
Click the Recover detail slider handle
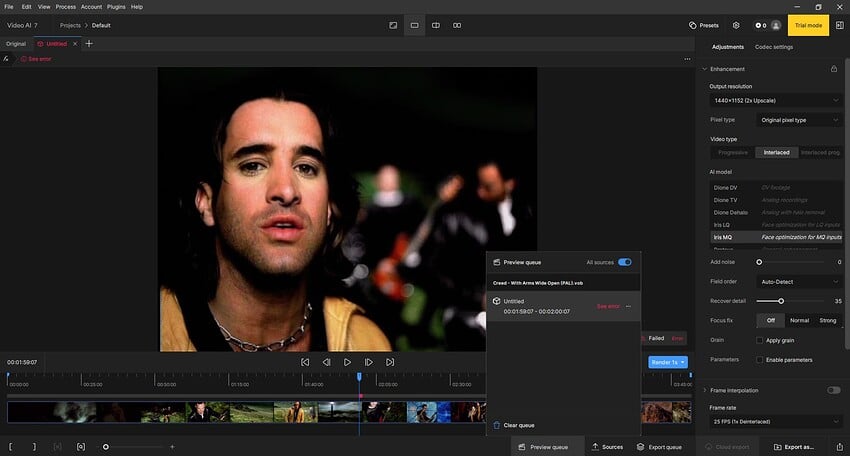781,301
